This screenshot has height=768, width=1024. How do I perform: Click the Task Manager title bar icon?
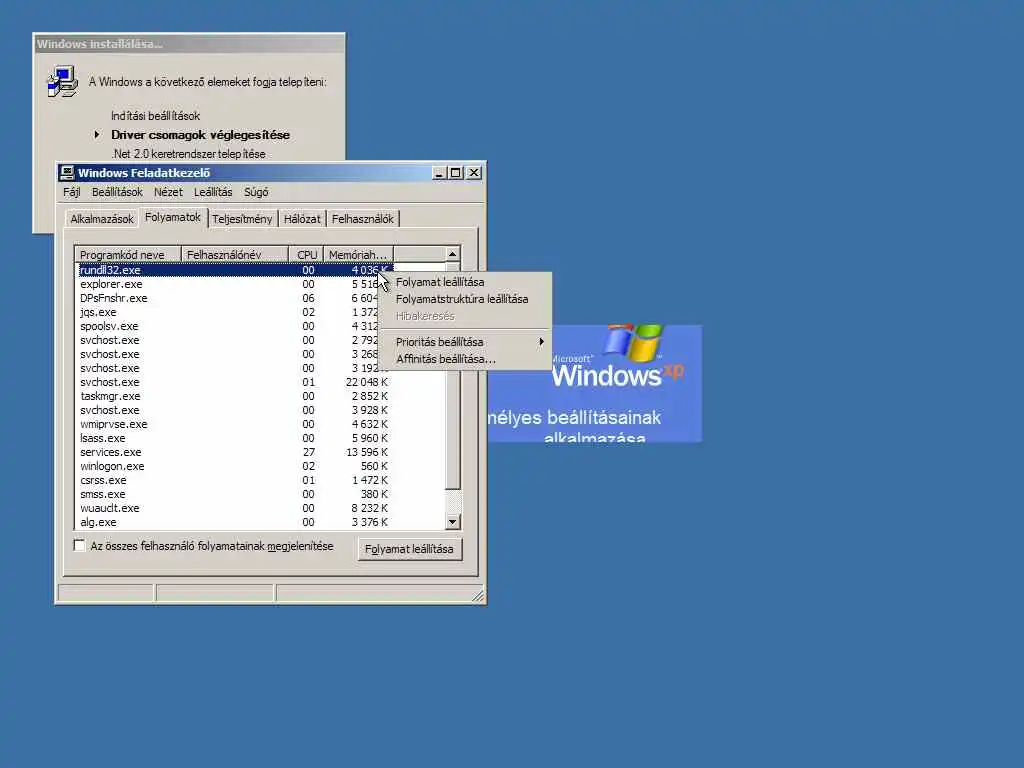point(67,172)
